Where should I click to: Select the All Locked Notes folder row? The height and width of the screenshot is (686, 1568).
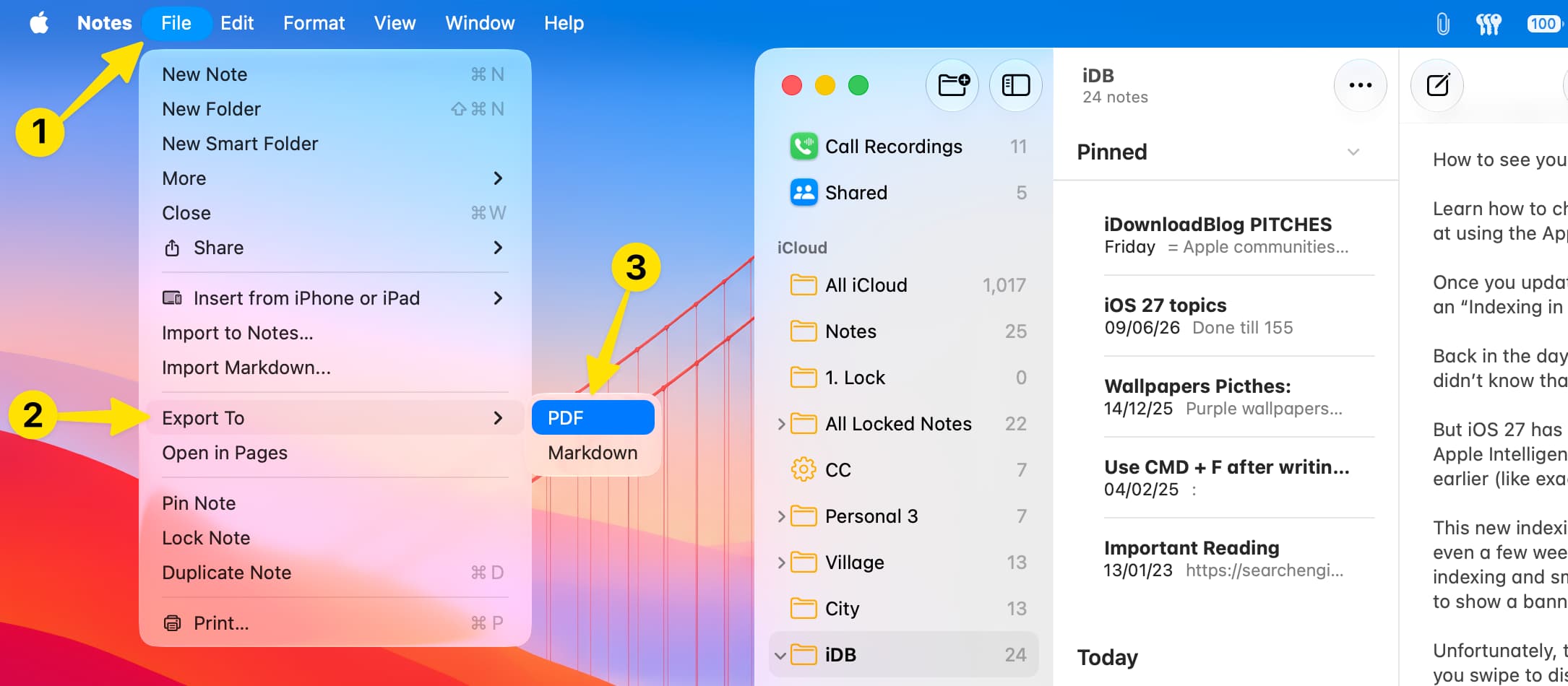click(903, 424)
